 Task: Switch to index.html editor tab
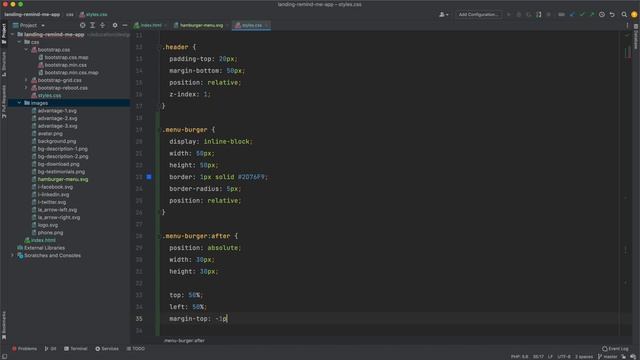(x=150, y=25)
